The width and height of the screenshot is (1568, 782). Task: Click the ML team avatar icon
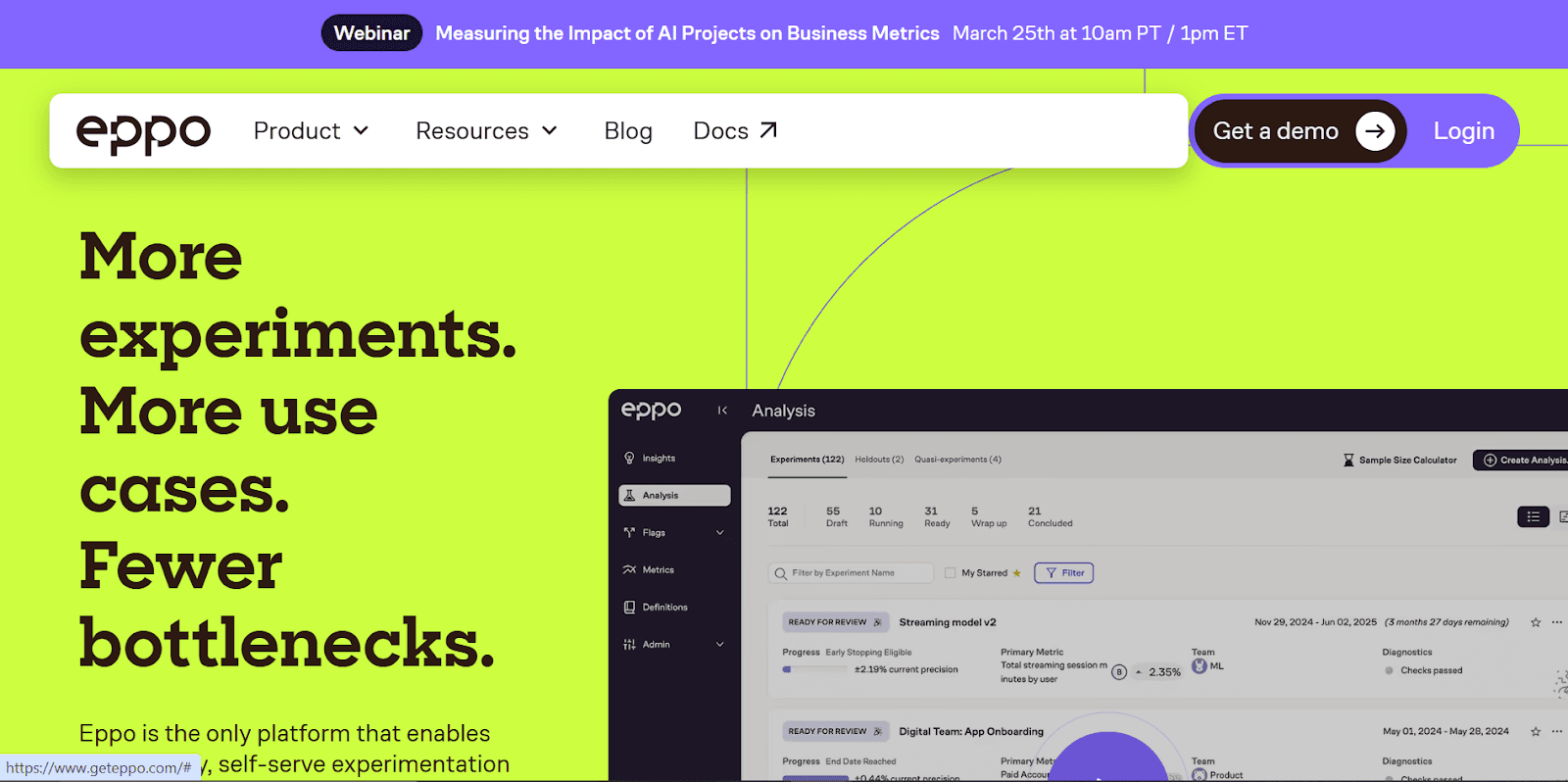(1199, 666)
